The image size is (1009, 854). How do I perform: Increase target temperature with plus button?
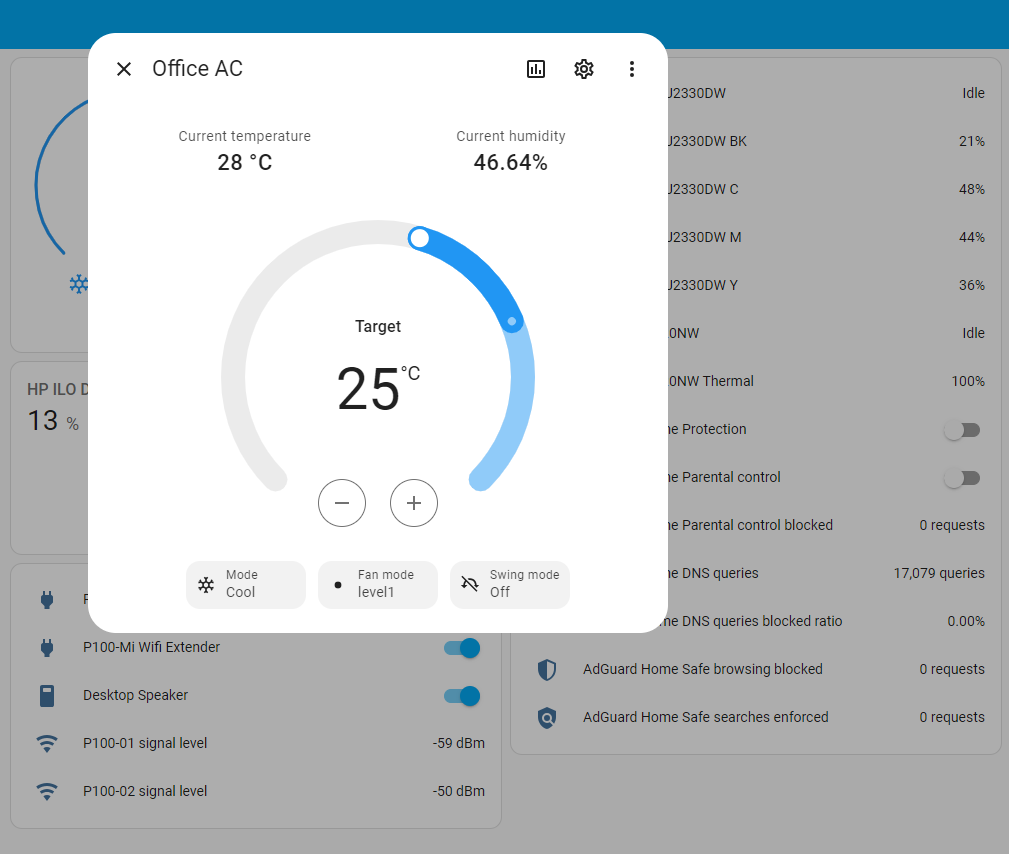(x=414, y=503)
